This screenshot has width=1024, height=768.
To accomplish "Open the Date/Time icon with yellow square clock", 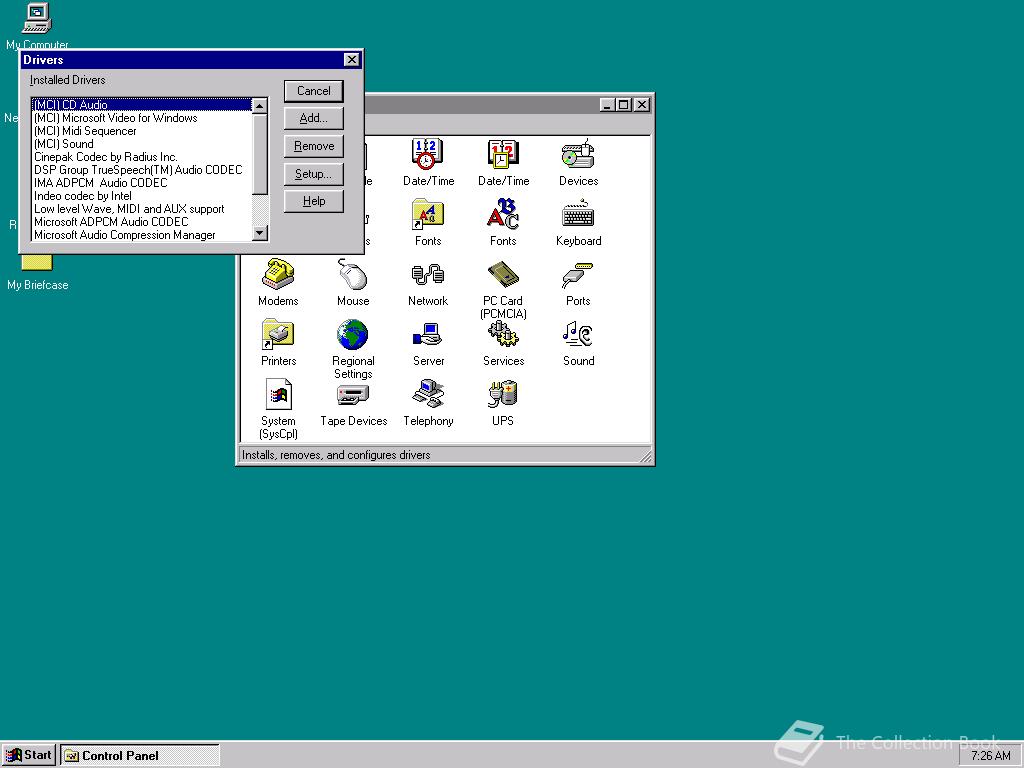I will [503, 154].
